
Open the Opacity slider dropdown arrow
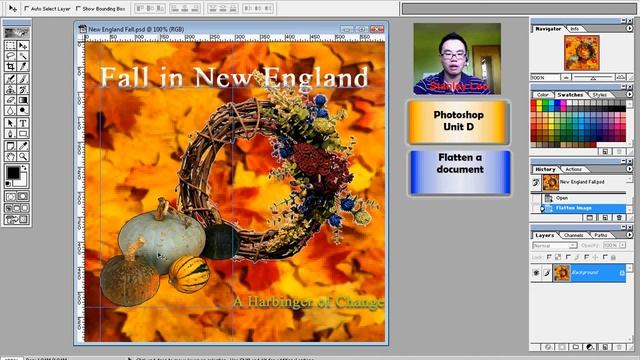tap(622, 245)
